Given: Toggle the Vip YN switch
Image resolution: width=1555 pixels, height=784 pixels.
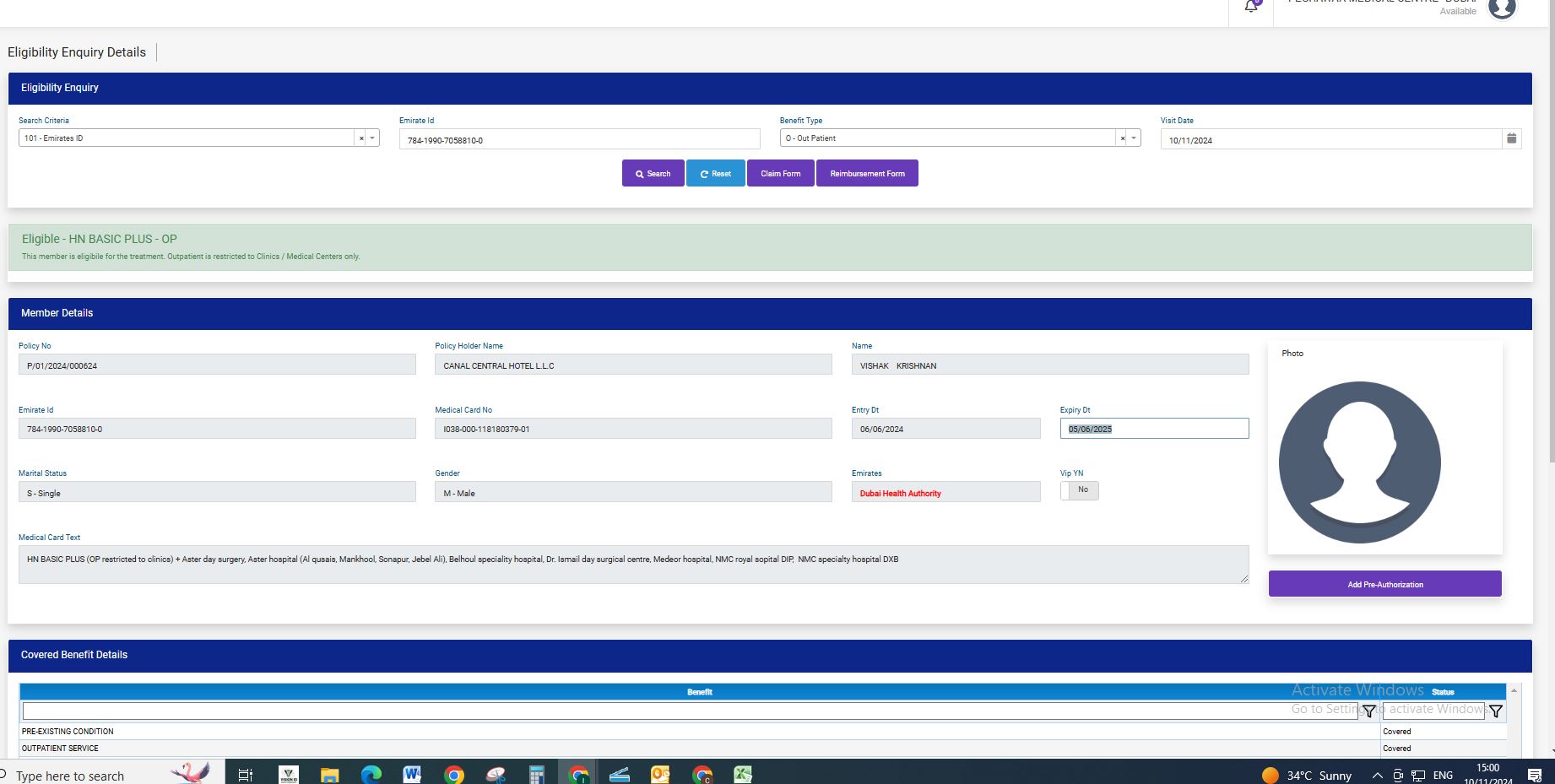Looking at the screenshot, I should tap(1079, 490).
